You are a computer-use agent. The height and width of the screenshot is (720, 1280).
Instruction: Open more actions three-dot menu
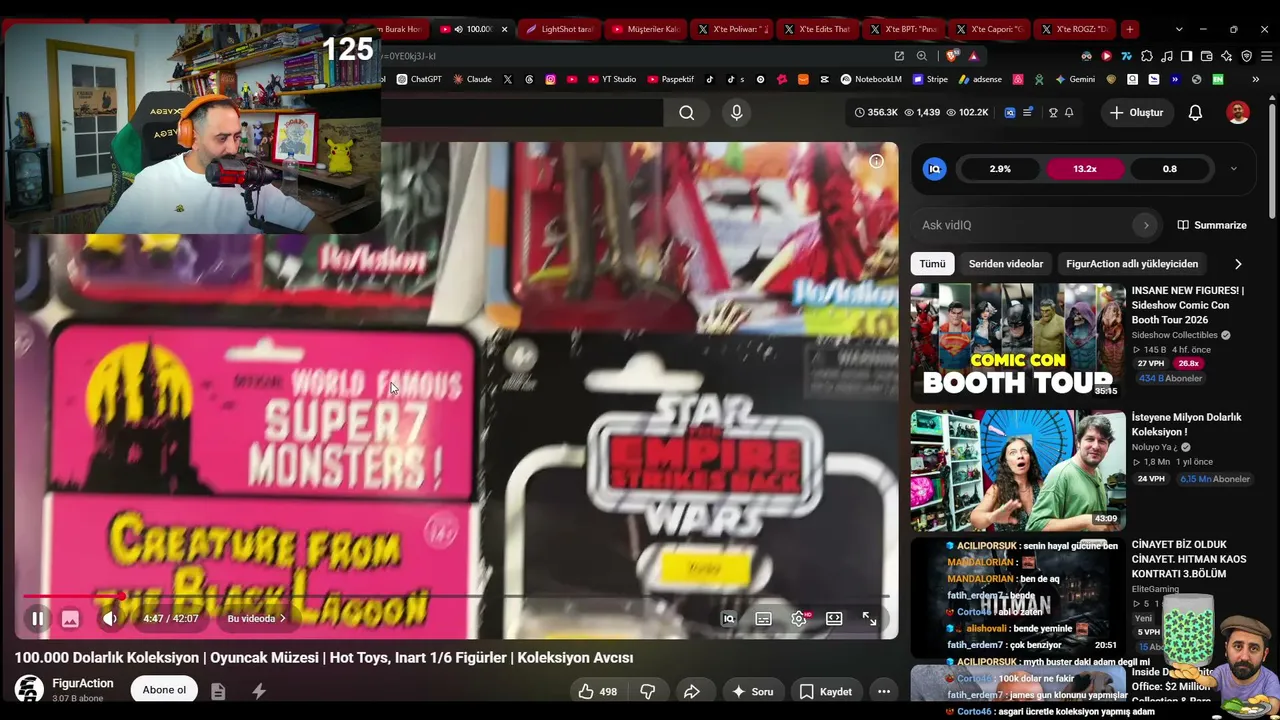click(883, 691)
